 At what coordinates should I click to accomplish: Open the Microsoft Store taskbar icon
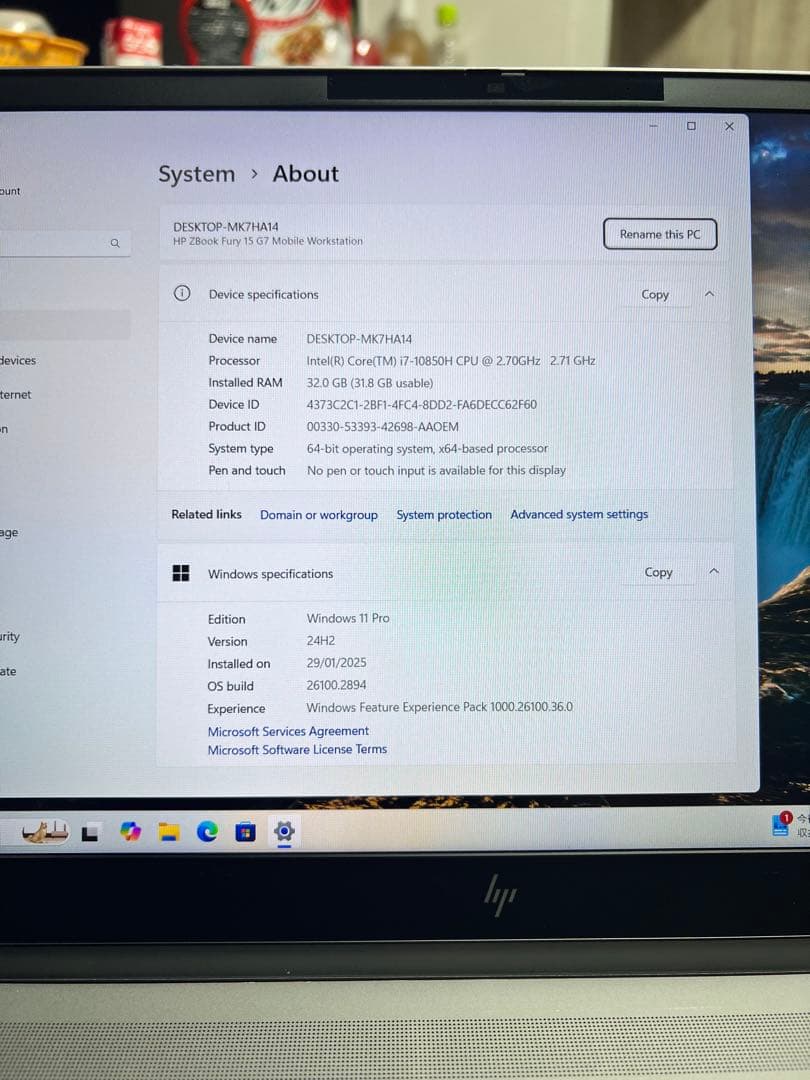point(245,832)
